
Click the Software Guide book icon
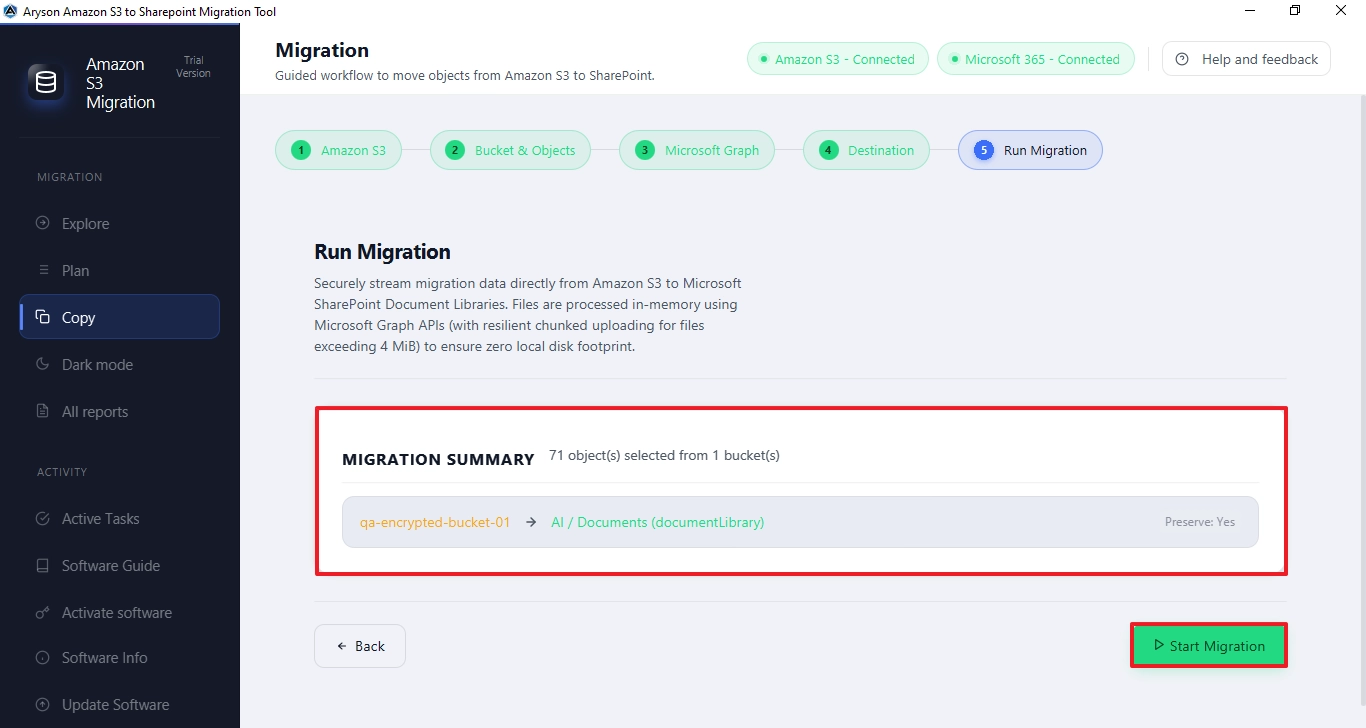pyautogui.click(x=42, y=565)
